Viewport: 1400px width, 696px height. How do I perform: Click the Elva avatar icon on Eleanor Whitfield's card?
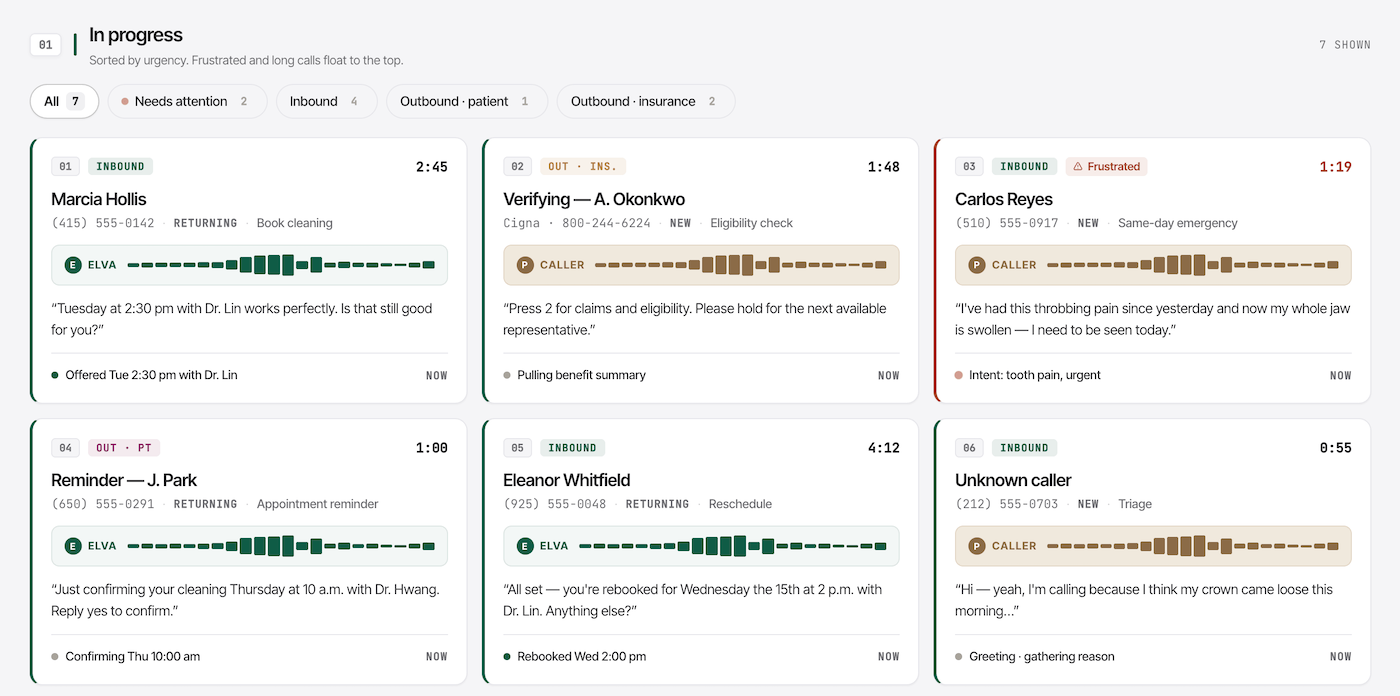tap(525, 546)
